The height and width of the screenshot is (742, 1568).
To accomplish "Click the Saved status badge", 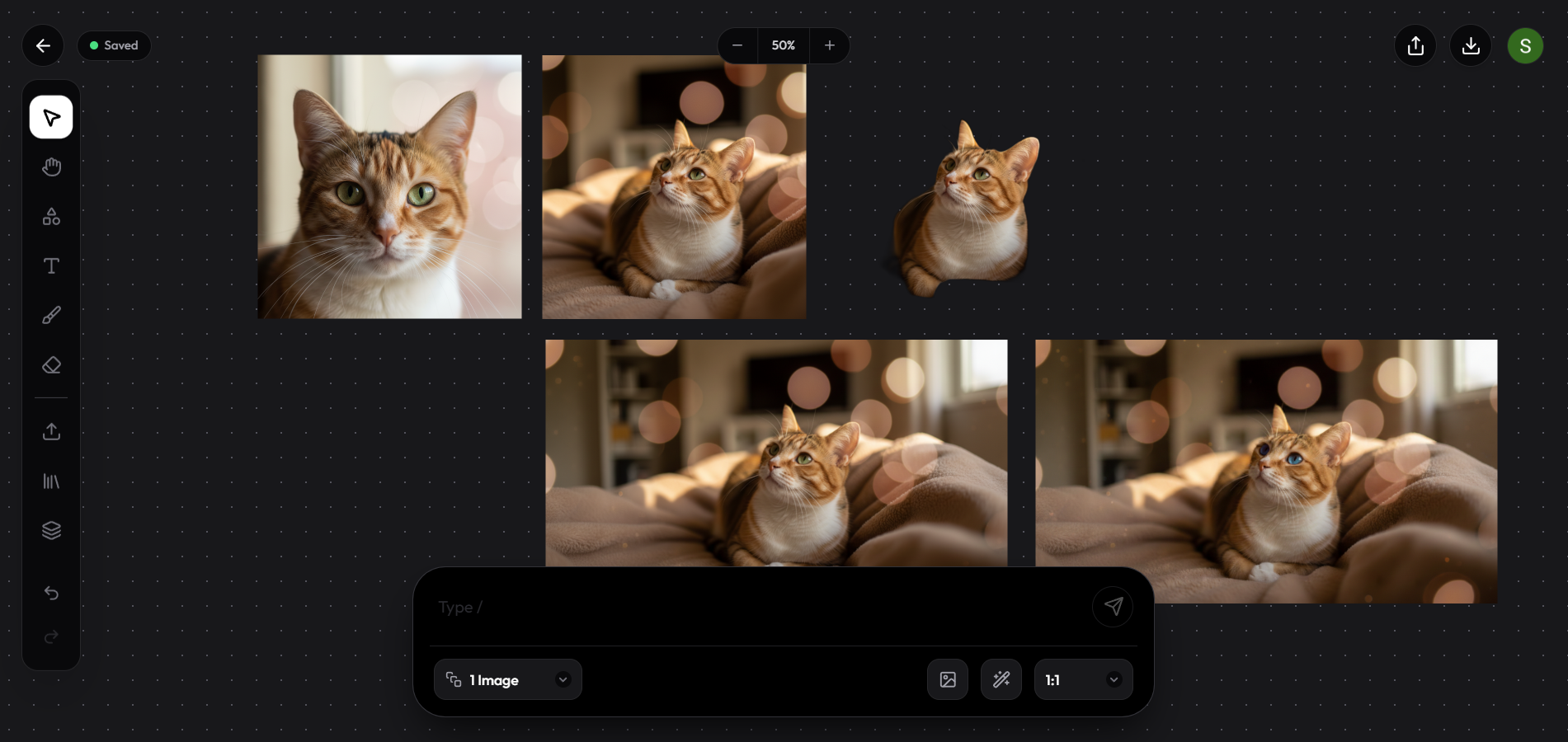I will [114, 45].
